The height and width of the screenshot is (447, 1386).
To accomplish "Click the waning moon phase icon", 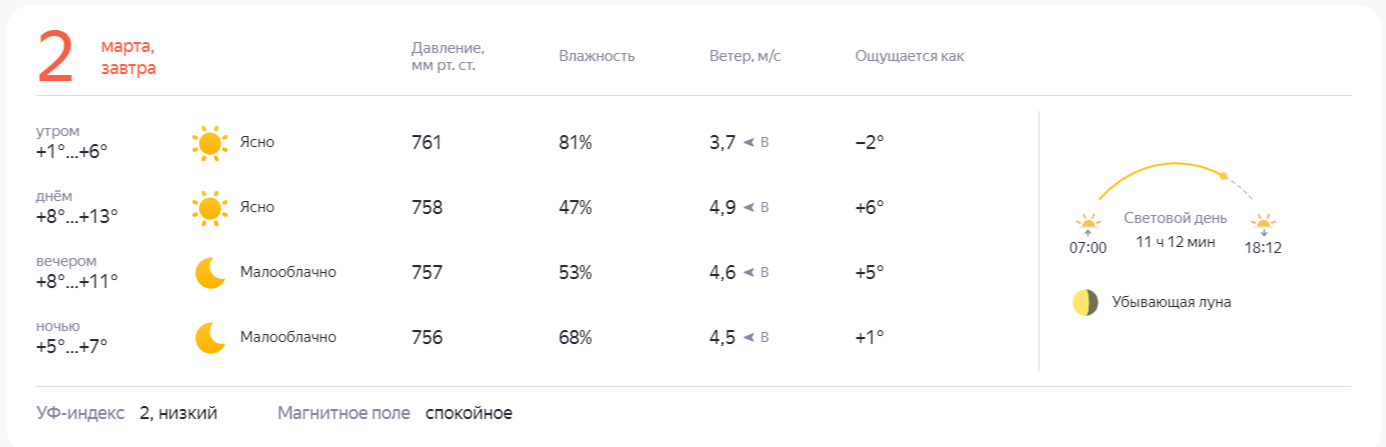I will pyautogui.click(x=1086, y=303).
